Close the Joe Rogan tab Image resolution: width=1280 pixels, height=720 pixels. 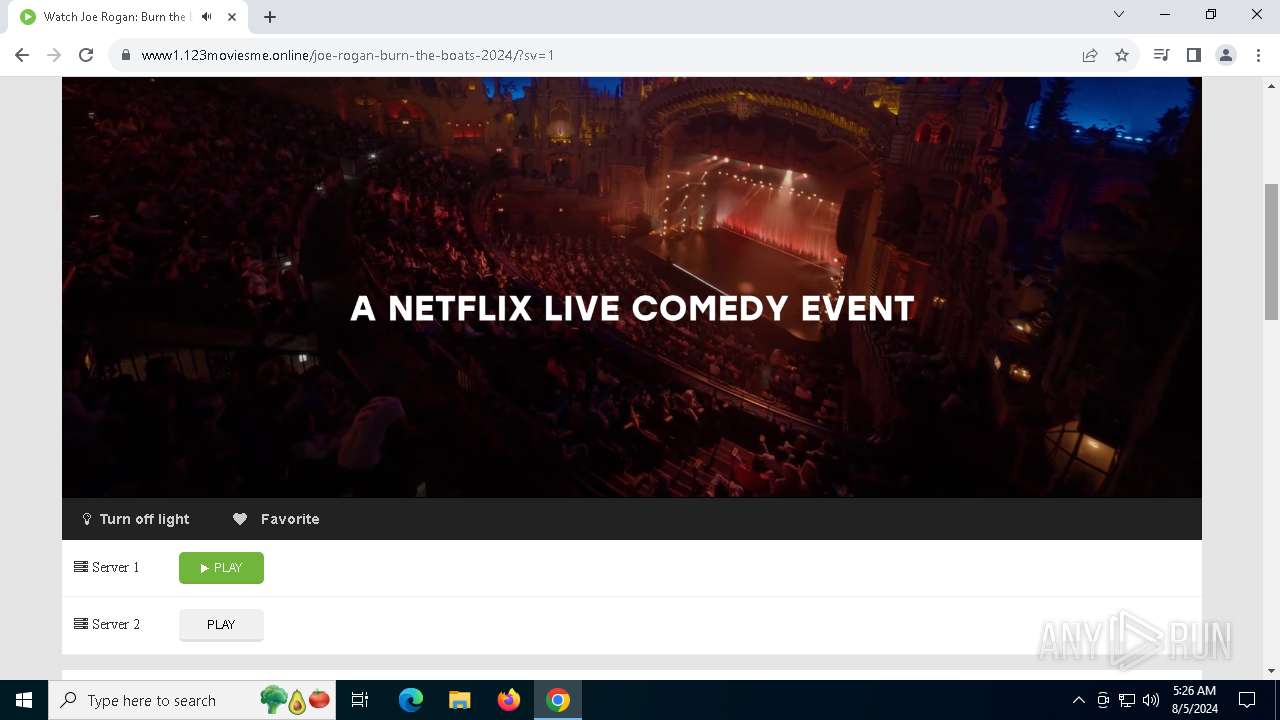(232, 17)
